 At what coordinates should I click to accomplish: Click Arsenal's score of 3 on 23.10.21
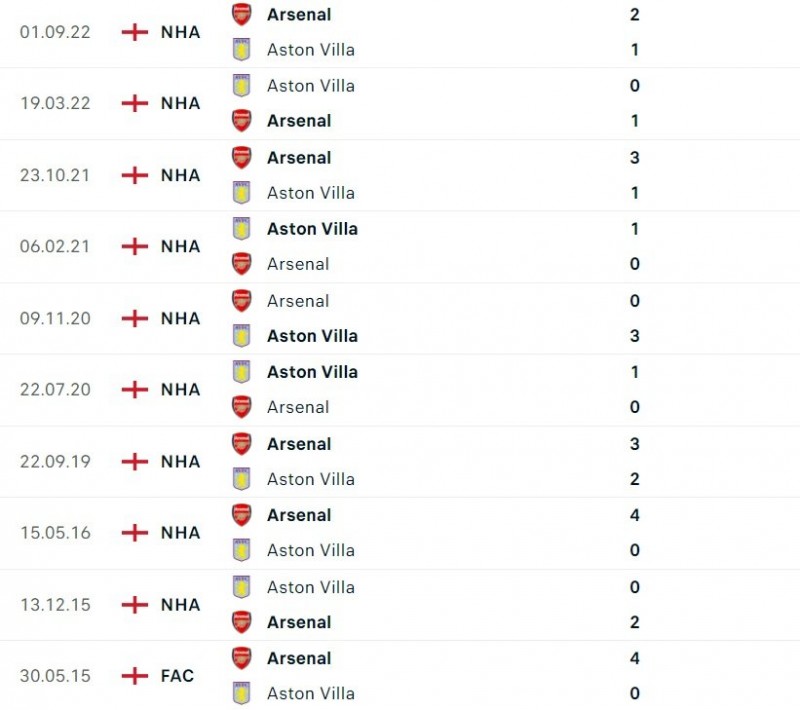pos(635,158)
